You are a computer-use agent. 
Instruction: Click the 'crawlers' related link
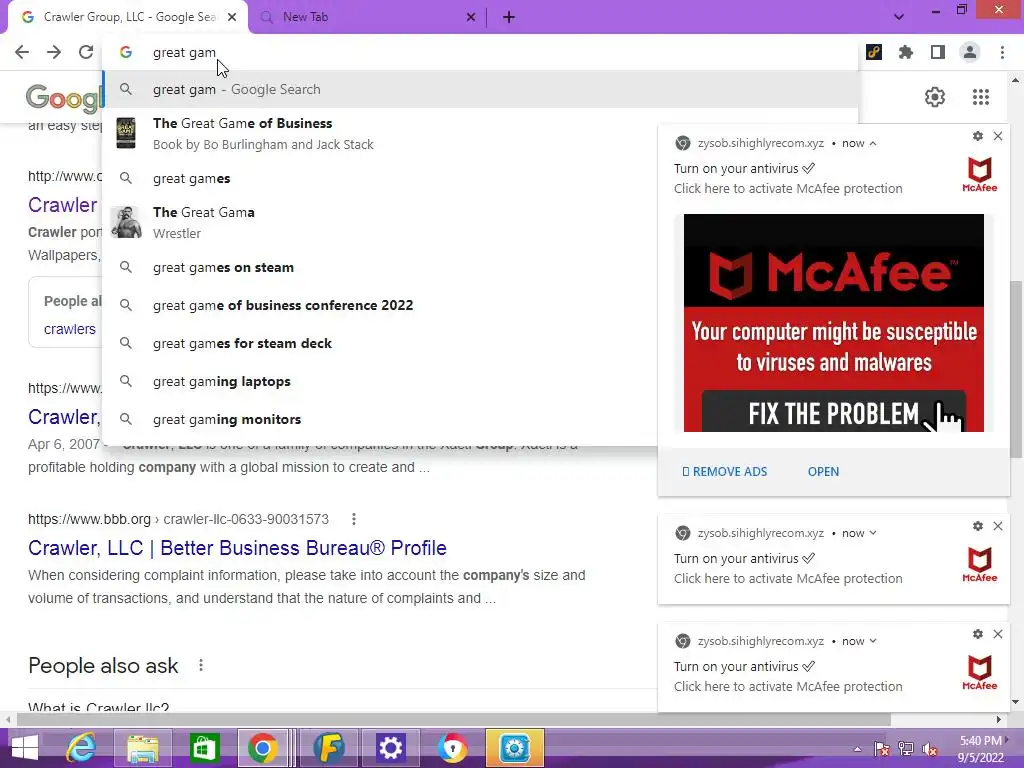pyautogui.click(x=70, y=329)
